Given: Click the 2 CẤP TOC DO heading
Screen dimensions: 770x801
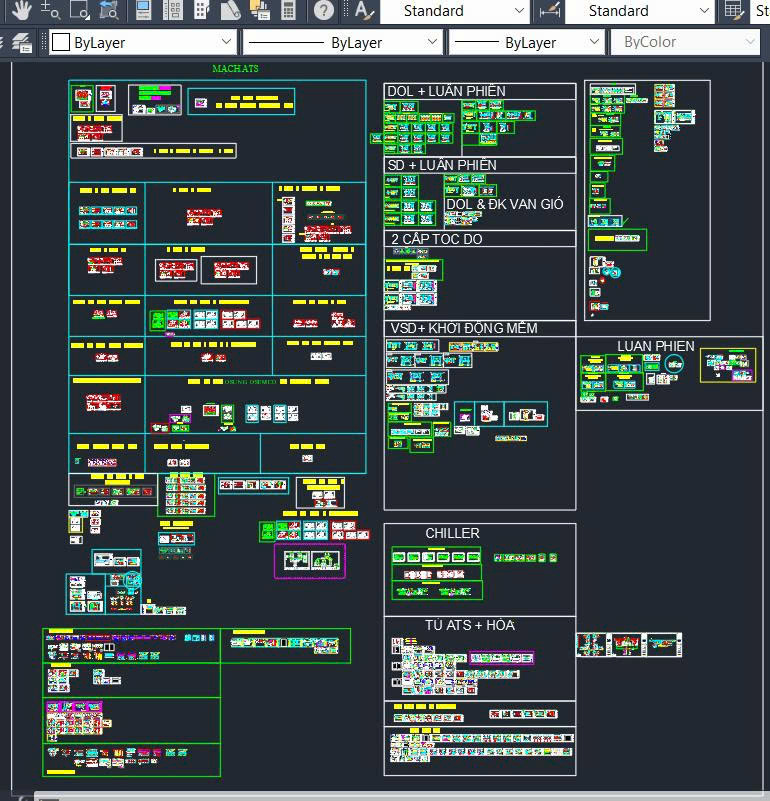Looking at the screenshot, I should (437, 239).
